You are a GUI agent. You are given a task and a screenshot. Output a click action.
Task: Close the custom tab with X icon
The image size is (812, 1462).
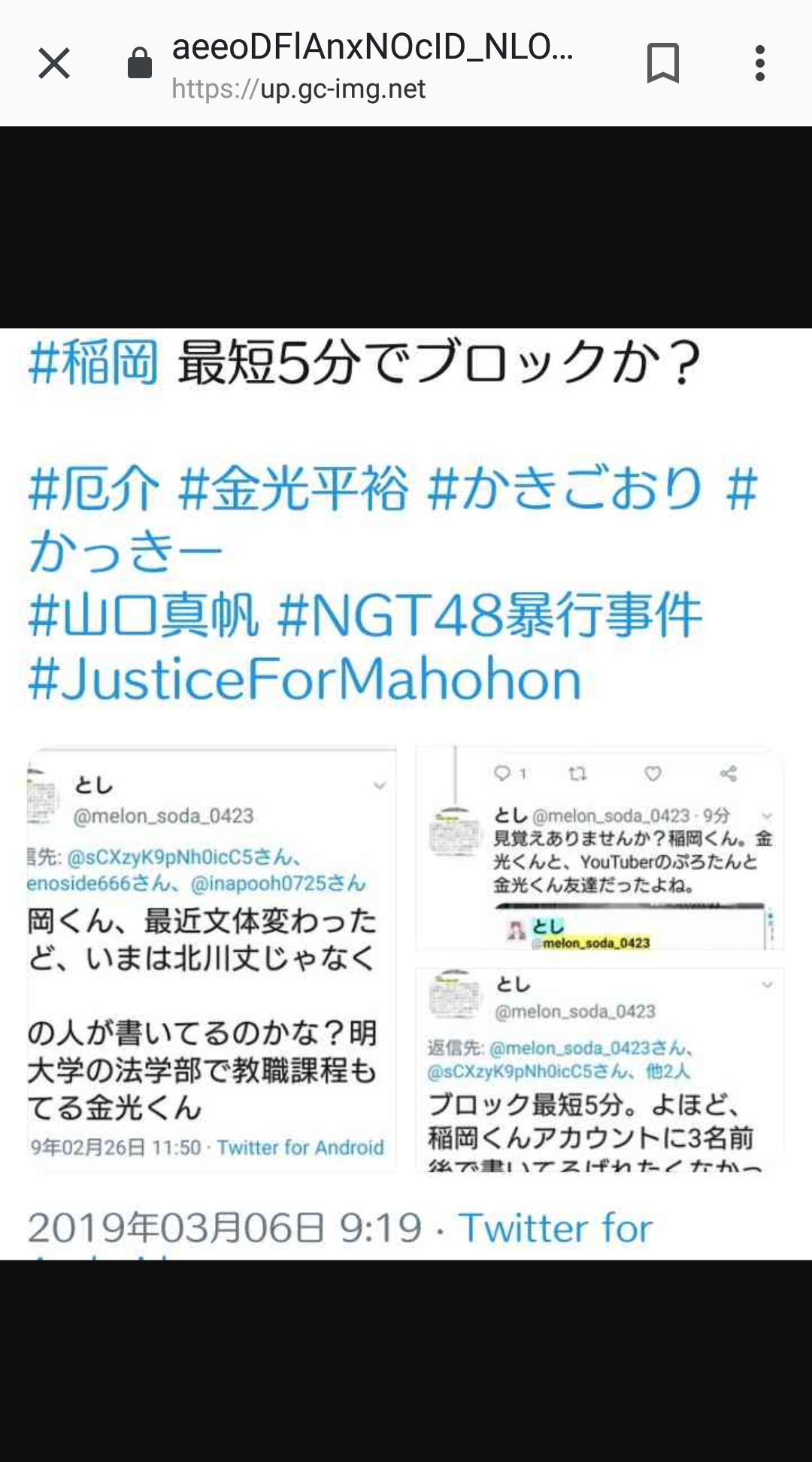54,63
